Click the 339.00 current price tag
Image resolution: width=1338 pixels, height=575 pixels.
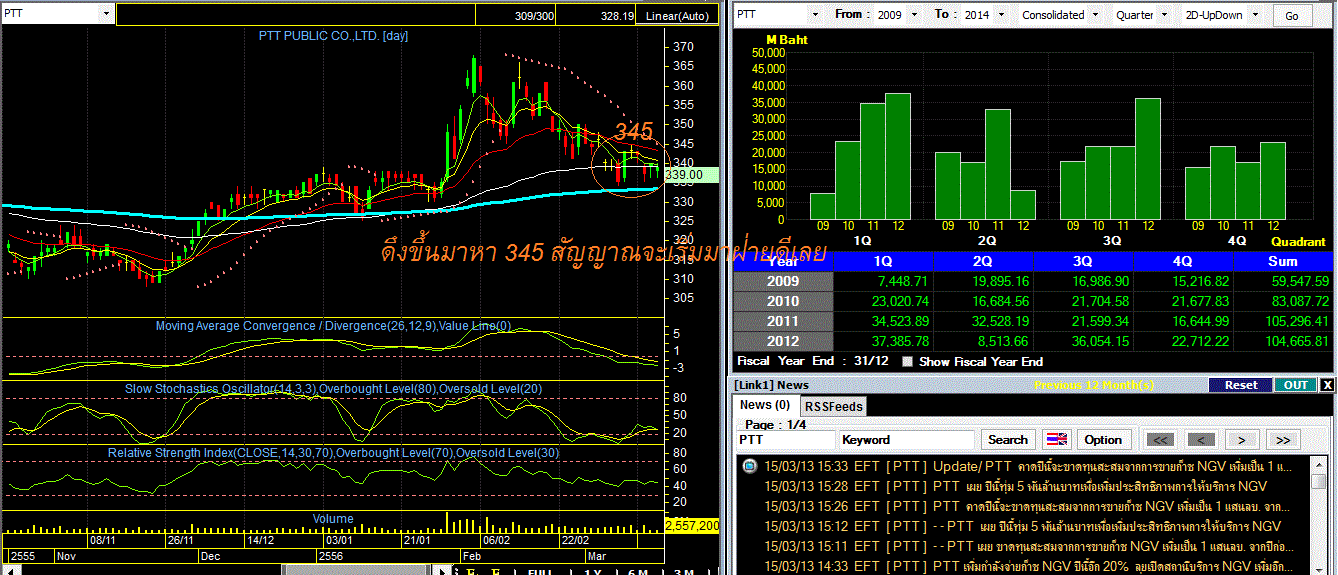coord(690,175)
